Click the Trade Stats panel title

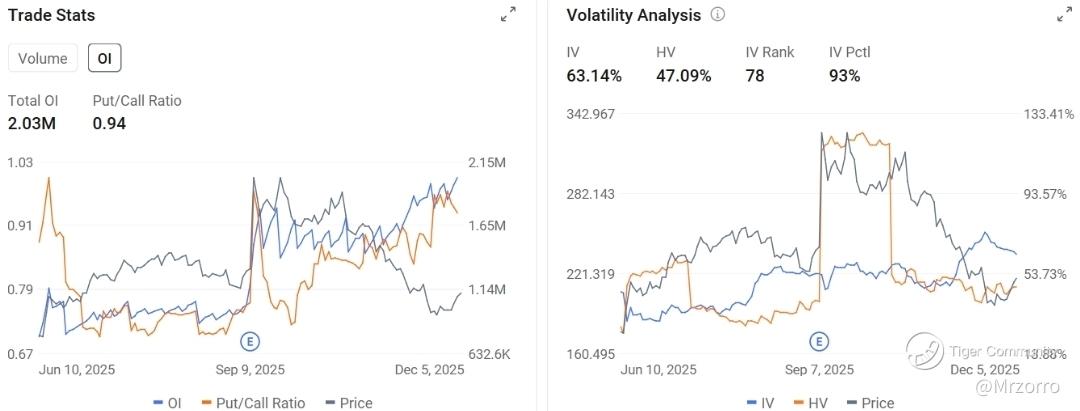[x=52, y=15]
